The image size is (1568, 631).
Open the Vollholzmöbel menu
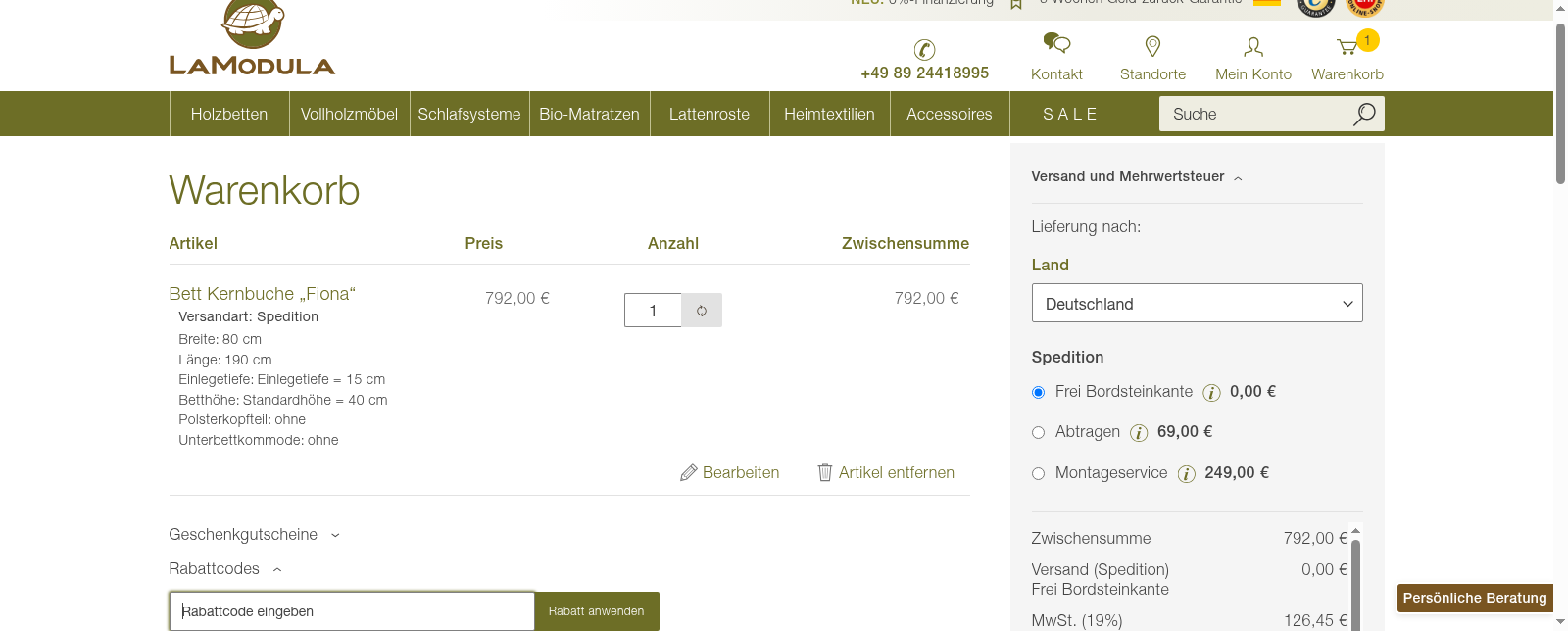tap(349, 114)
